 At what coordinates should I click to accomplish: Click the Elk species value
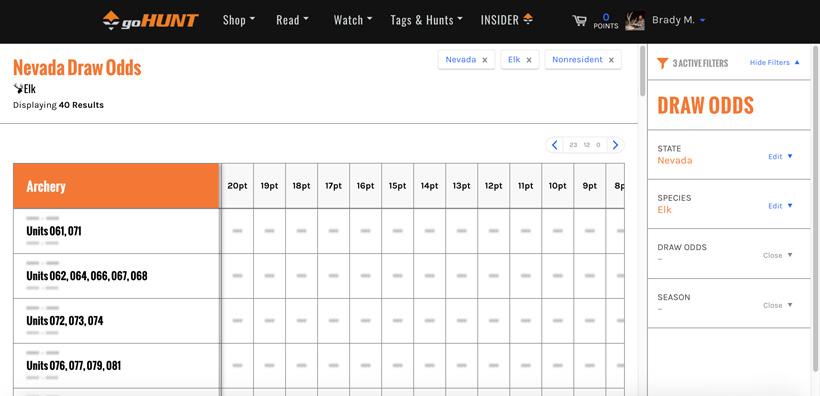pos(664,210)
